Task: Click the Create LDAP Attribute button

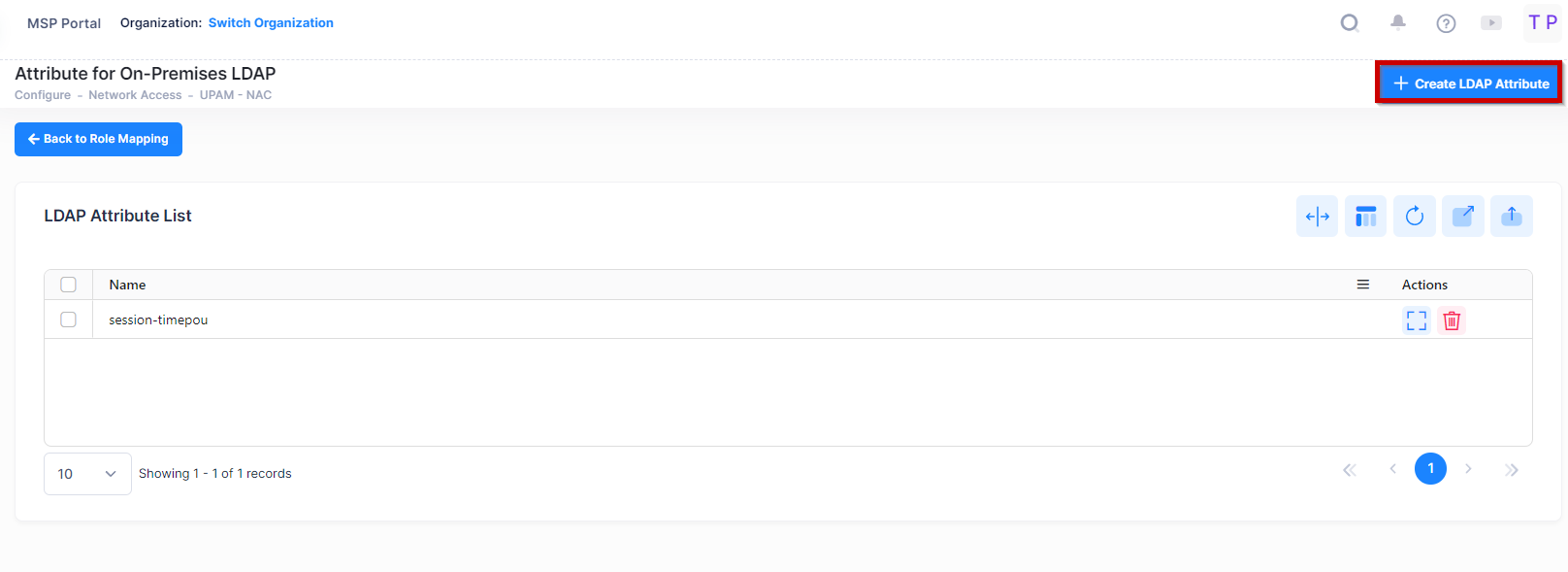Action: click(1468, 83)
